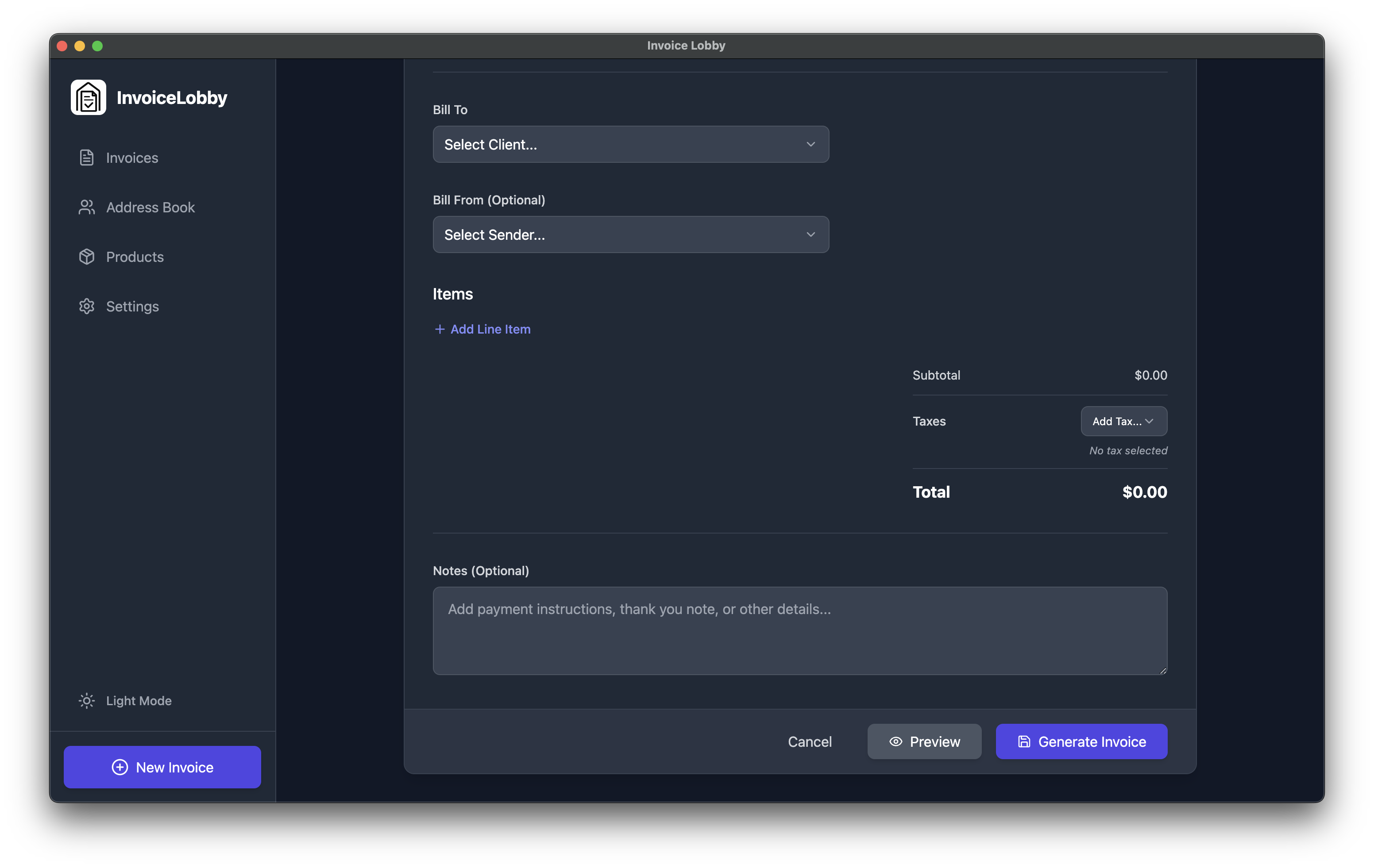Select the Invoices document icon in sidebar
The height and width of the screenshot is (868, 1374).
(86, 157)
